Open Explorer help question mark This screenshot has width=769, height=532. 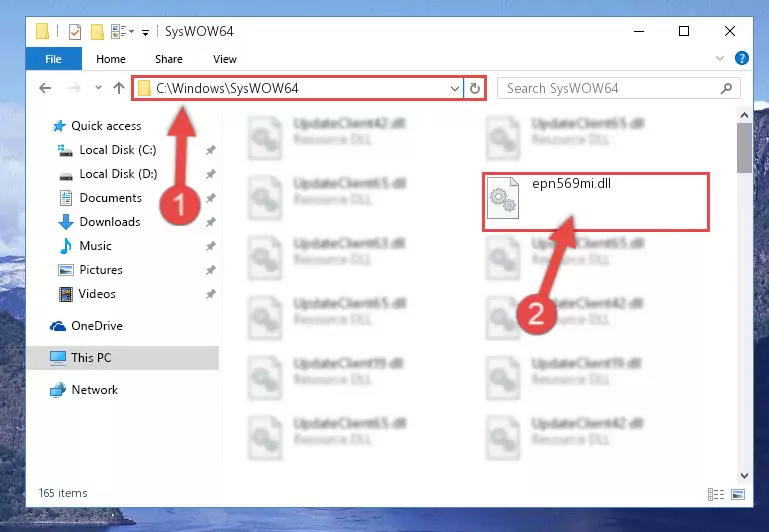click(742, 58)
